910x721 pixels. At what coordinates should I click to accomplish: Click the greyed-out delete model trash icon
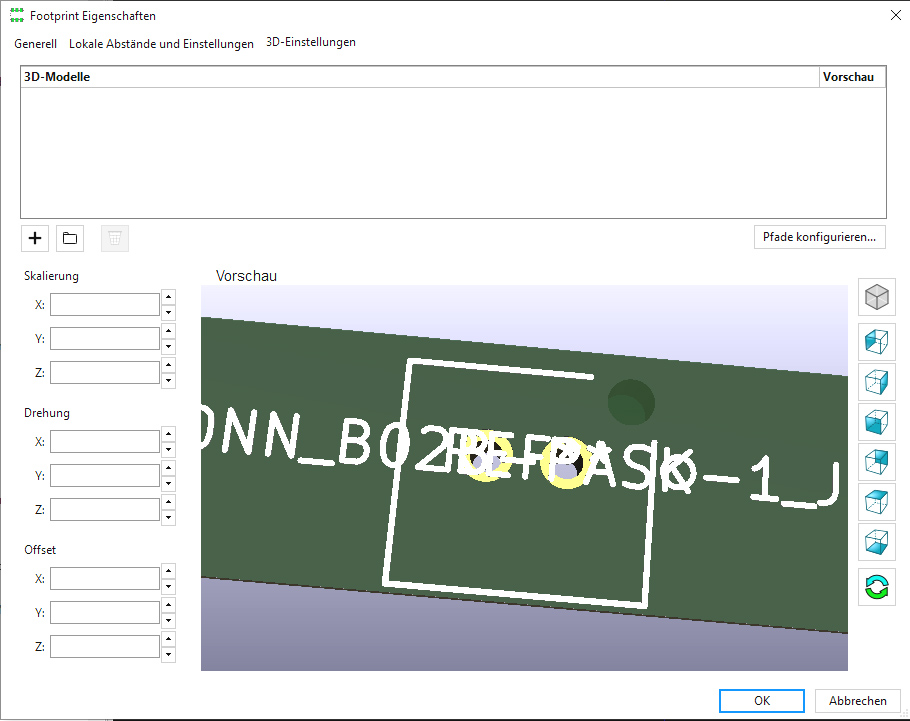tap(115, 238)
